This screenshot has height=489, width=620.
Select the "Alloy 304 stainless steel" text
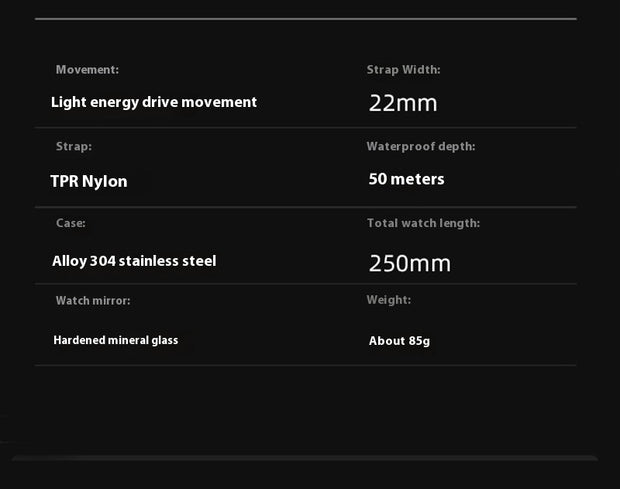(x=134, y=261)
